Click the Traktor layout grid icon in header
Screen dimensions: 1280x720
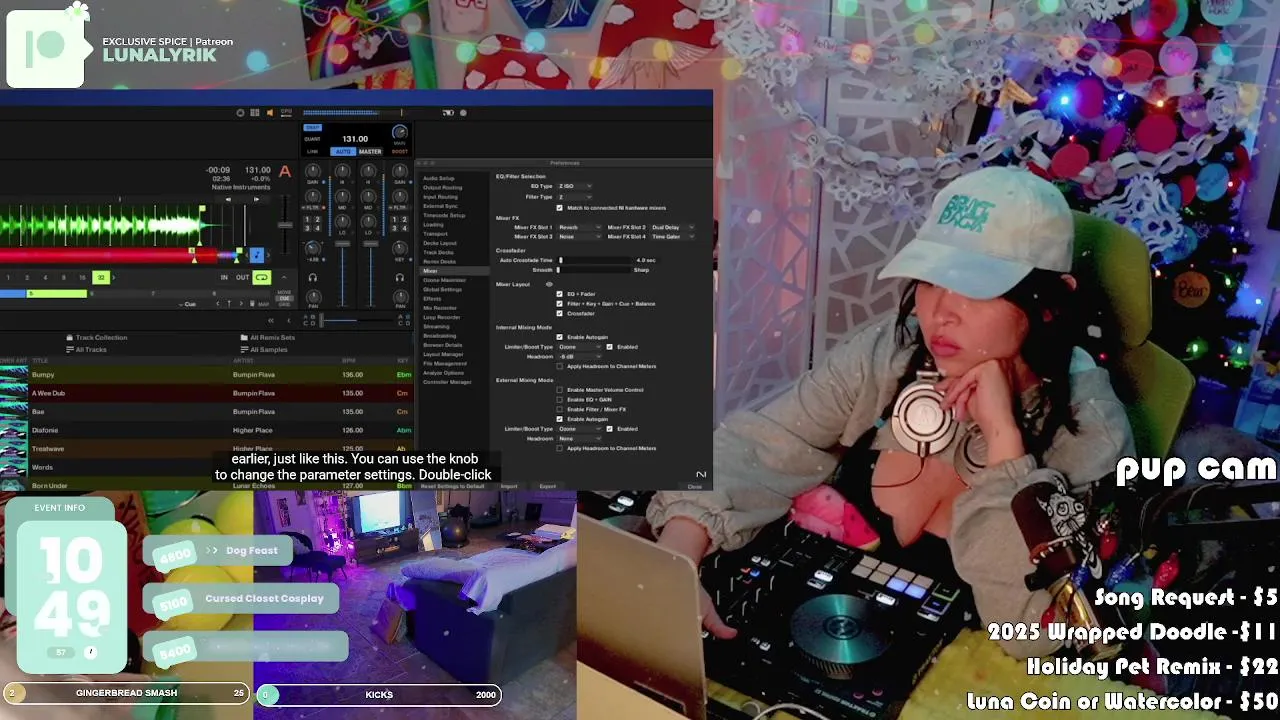(254, 113)
